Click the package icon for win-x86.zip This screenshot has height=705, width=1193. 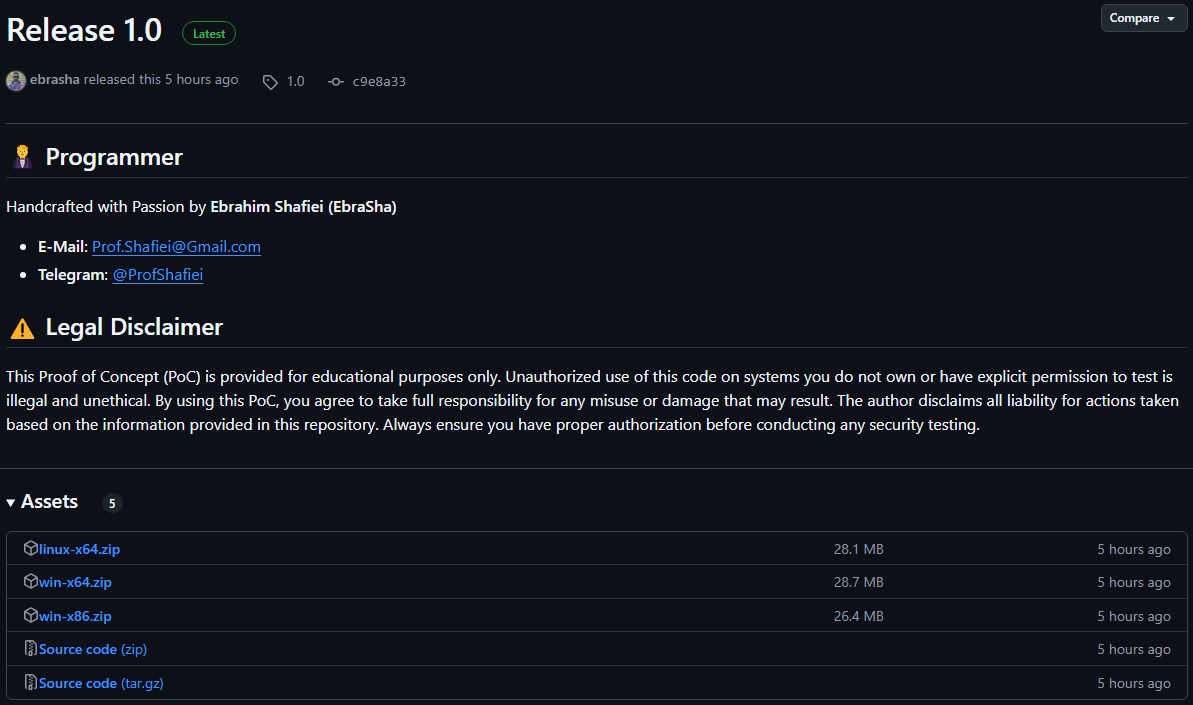pyautogui.click(x=31, y=616)
